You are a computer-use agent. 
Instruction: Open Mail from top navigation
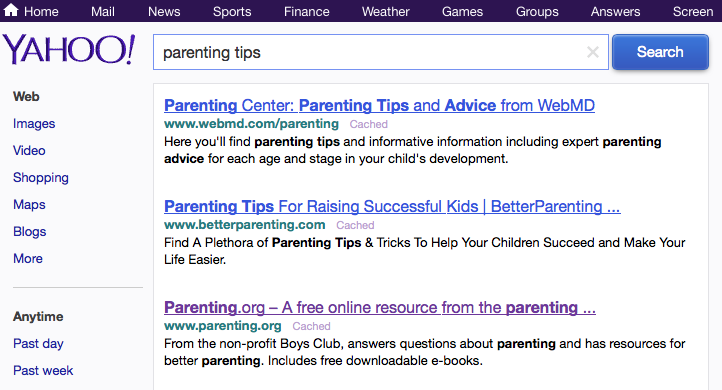point(103,12)
